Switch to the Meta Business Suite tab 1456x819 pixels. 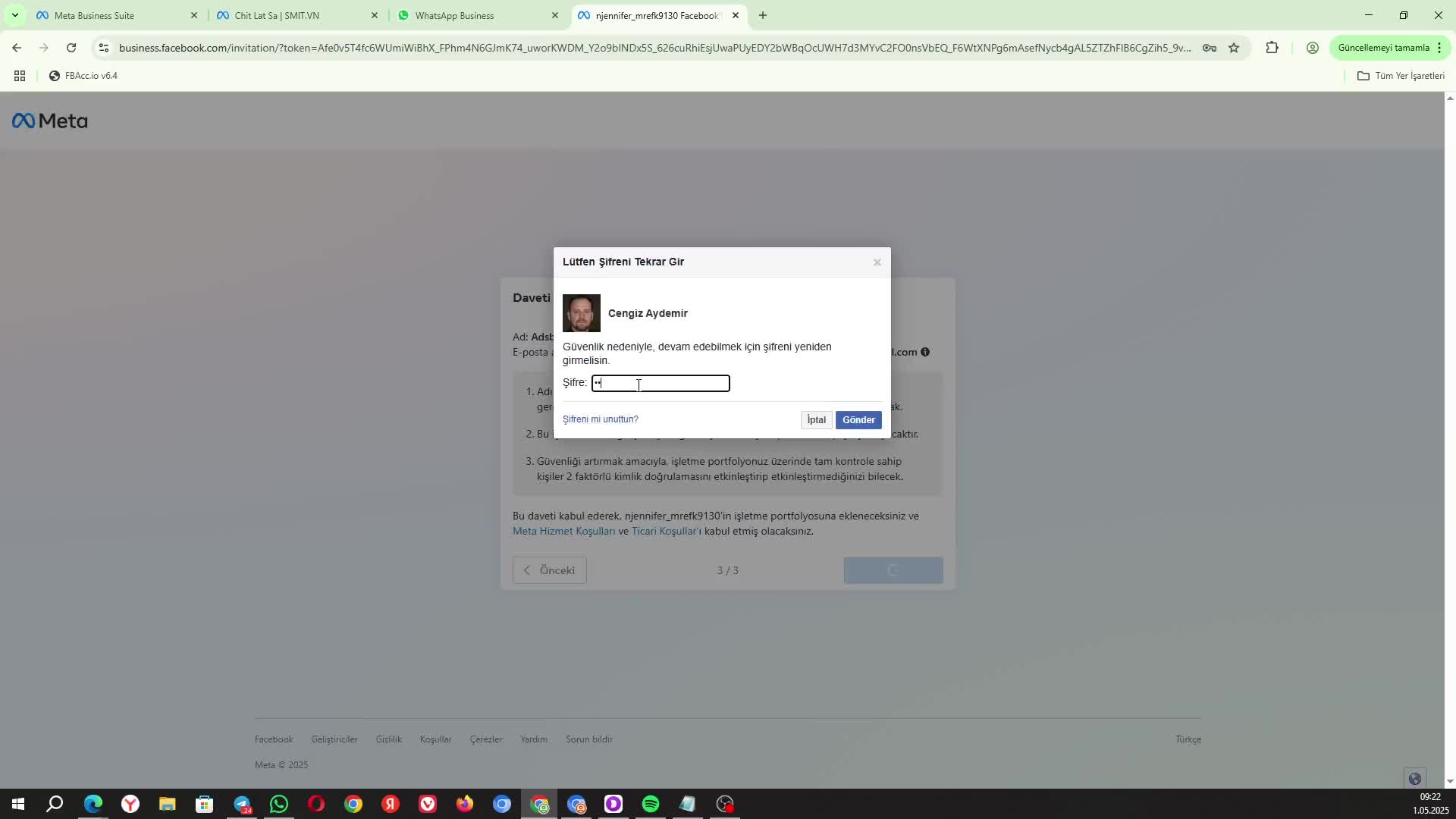95,15
